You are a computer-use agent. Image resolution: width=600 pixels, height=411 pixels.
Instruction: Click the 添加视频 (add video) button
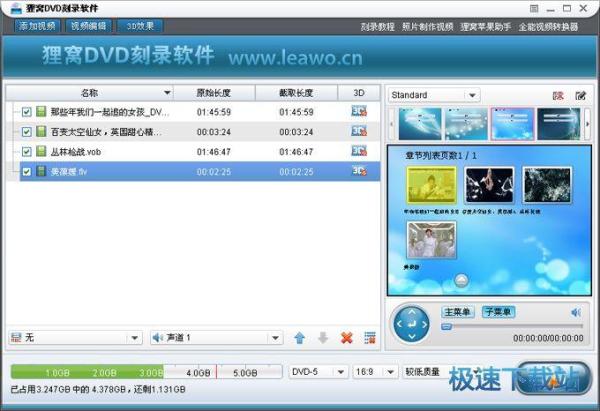[x=37, y=26]
